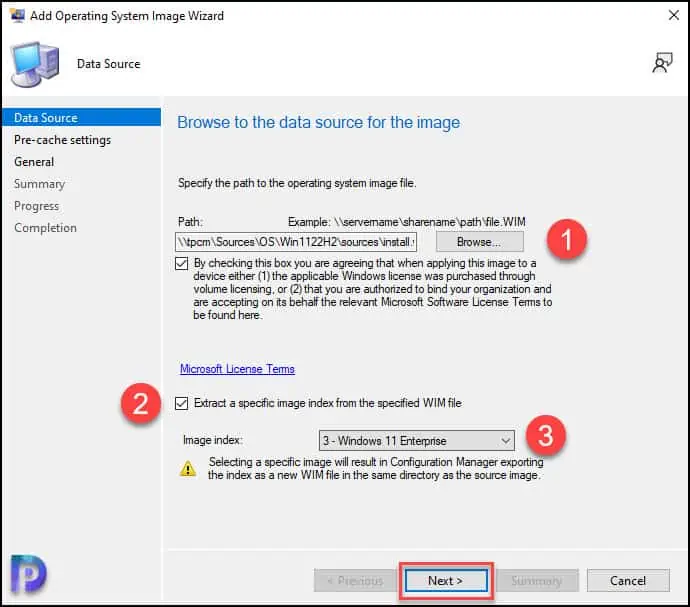Click the feedback person icon at top right
Screen dimensions: 690x607
(662, 63)
